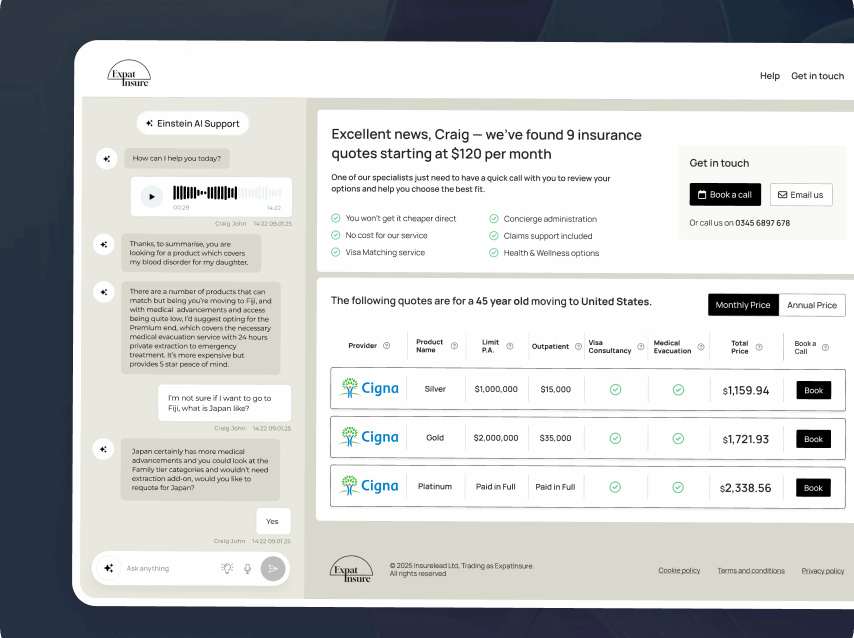Select the Monthly Price toggle
Image resolution: width=854 pixels, height=638 pixels.
pos(743,305)
